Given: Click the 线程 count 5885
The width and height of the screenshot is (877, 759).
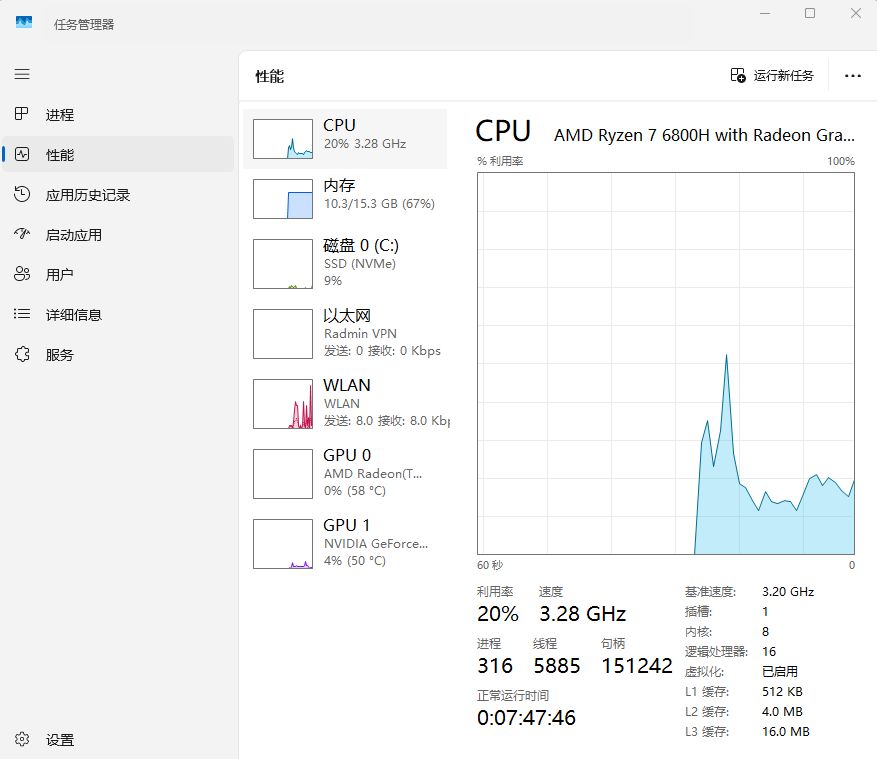Looking at the screenshot, I should (557, 666).
